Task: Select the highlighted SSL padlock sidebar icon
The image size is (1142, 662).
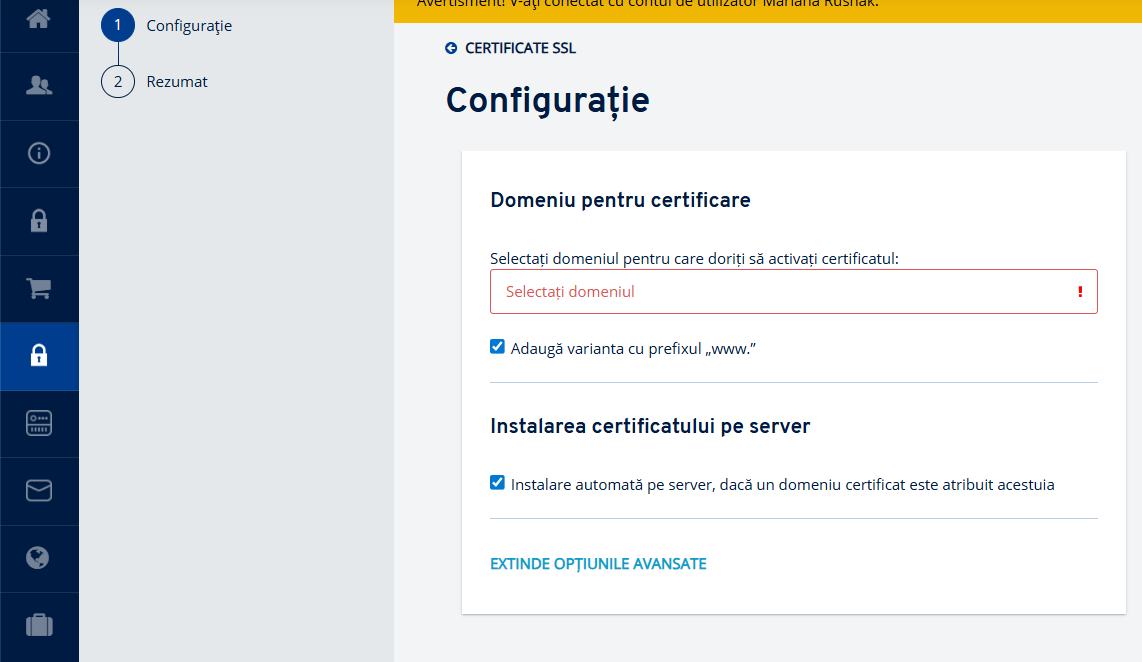Action: (39, 355)
